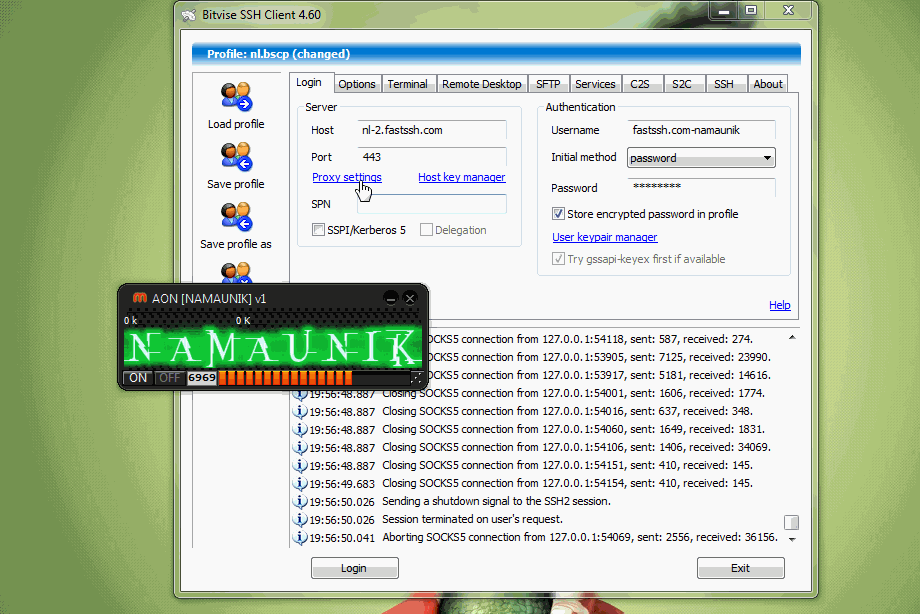Click the 'Profile: nl.bscp (changed)' header
Screen dimensions: 920x614
(x=496, y=54)
